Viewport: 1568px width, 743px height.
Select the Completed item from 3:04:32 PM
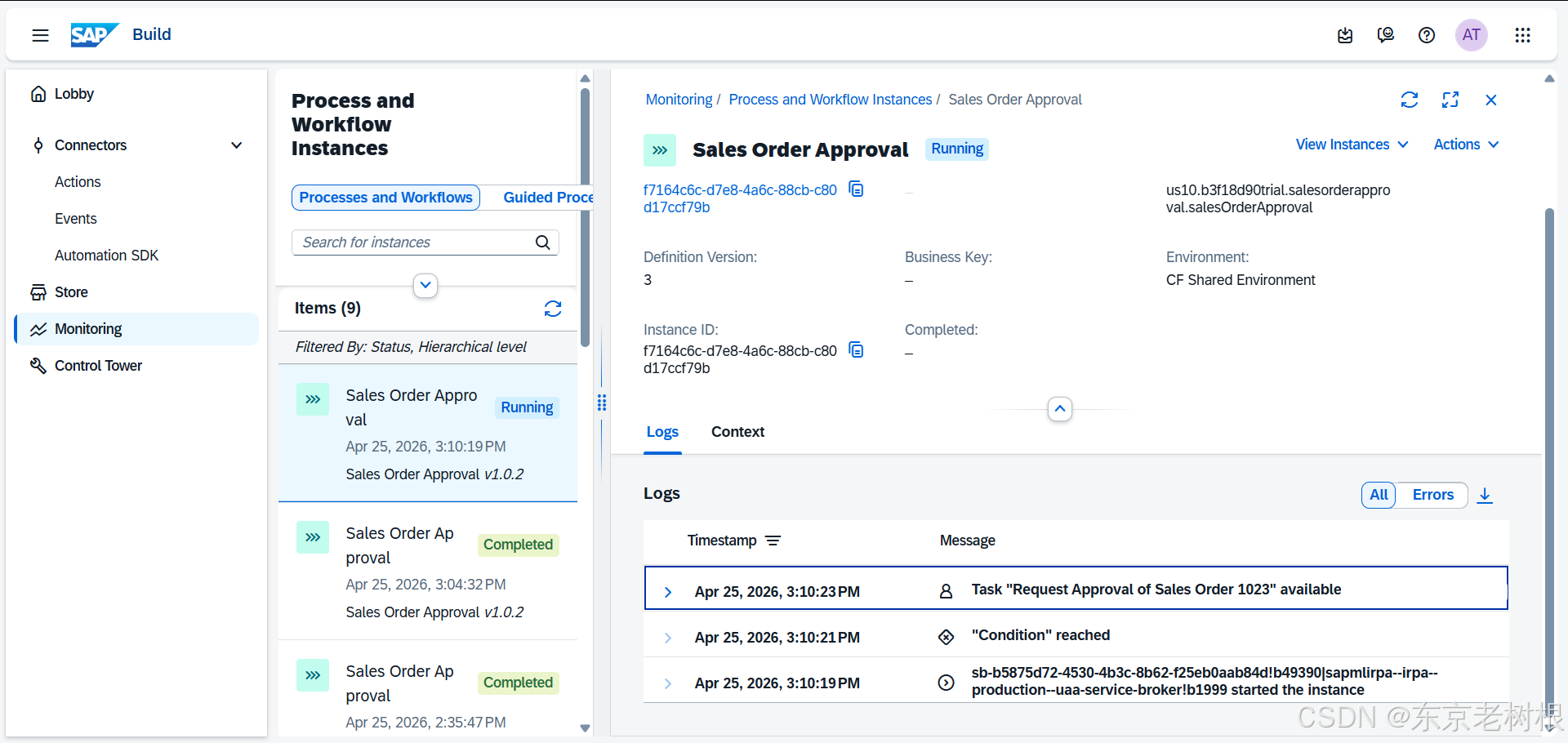tap(428, 572)
